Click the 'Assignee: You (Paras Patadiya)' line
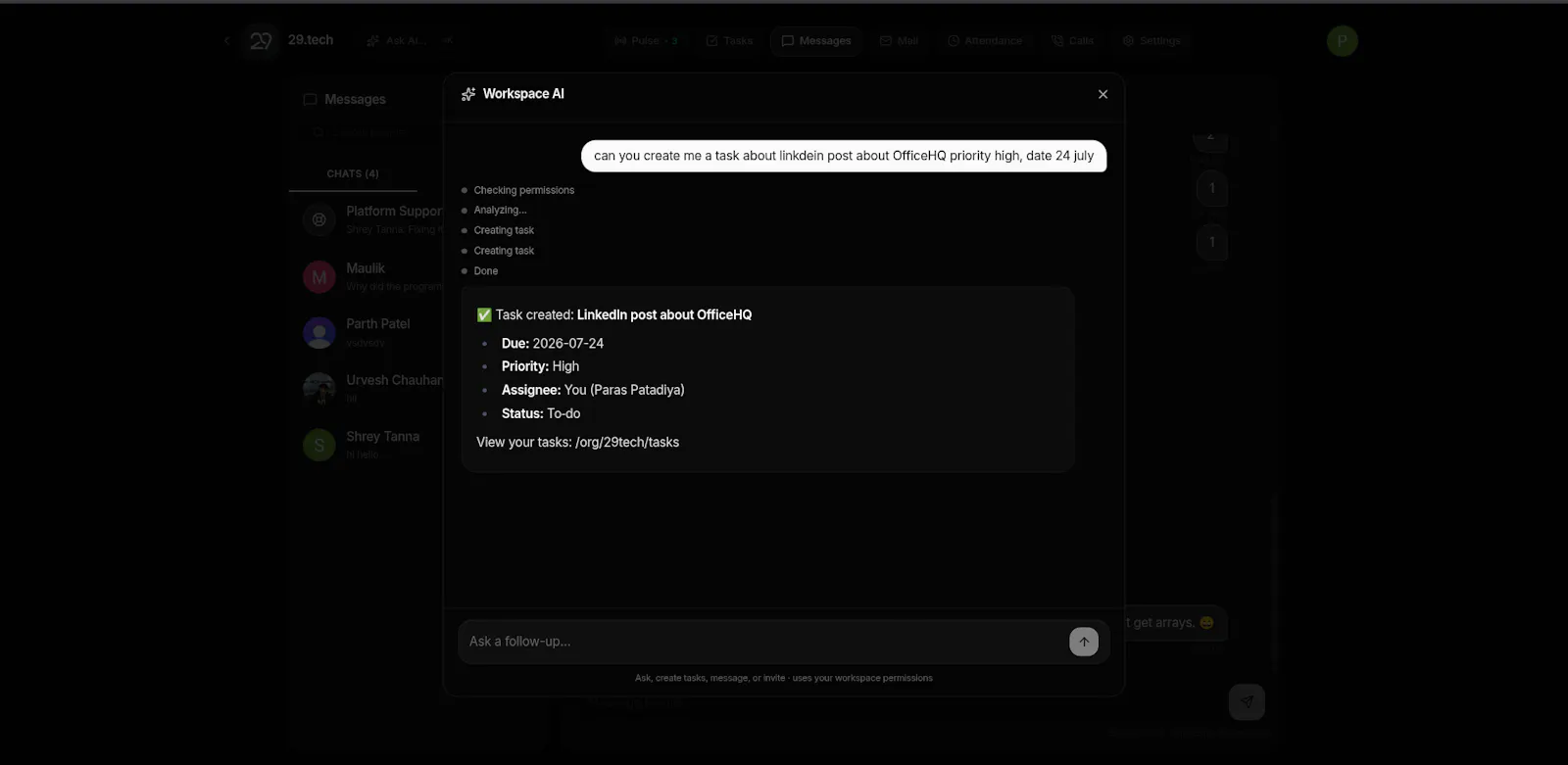This screenshot has width=1568, height=765. (x=593, y=390)
